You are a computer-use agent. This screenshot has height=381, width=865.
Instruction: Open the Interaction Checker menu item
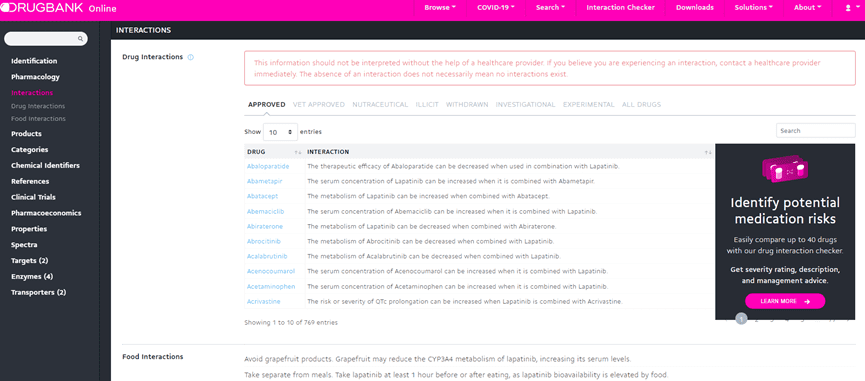click(x=621, y=8)
